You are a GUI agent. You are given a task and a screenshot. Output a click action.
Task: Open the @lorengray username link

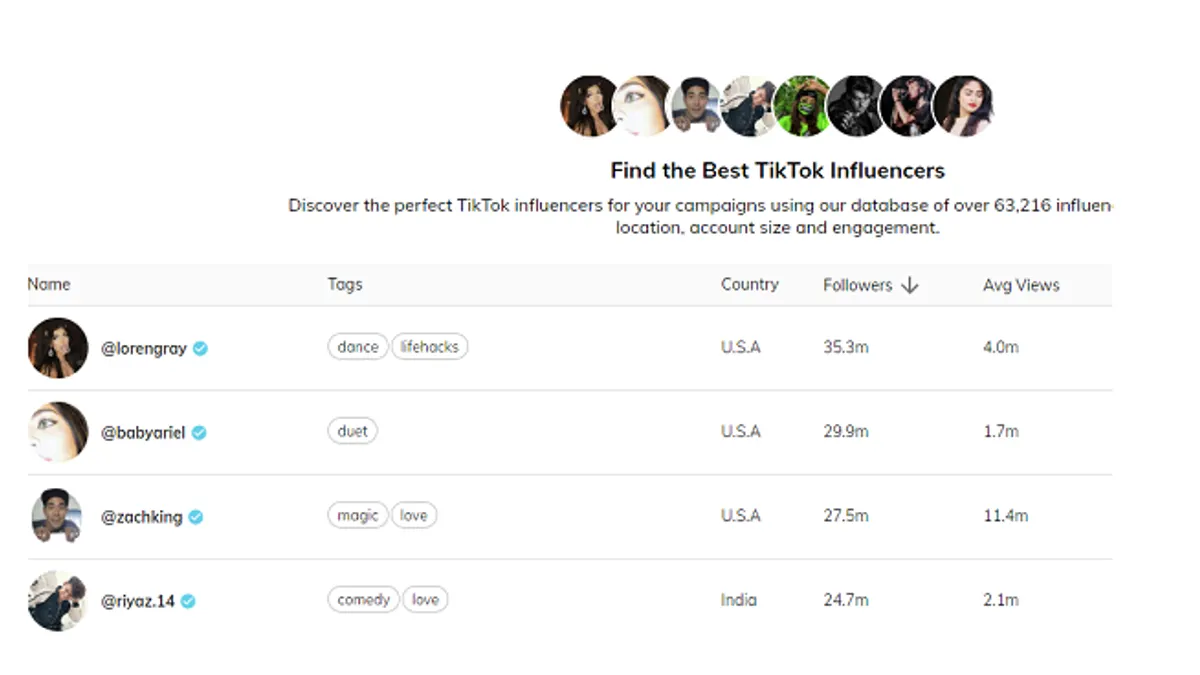tap(144, 349)
